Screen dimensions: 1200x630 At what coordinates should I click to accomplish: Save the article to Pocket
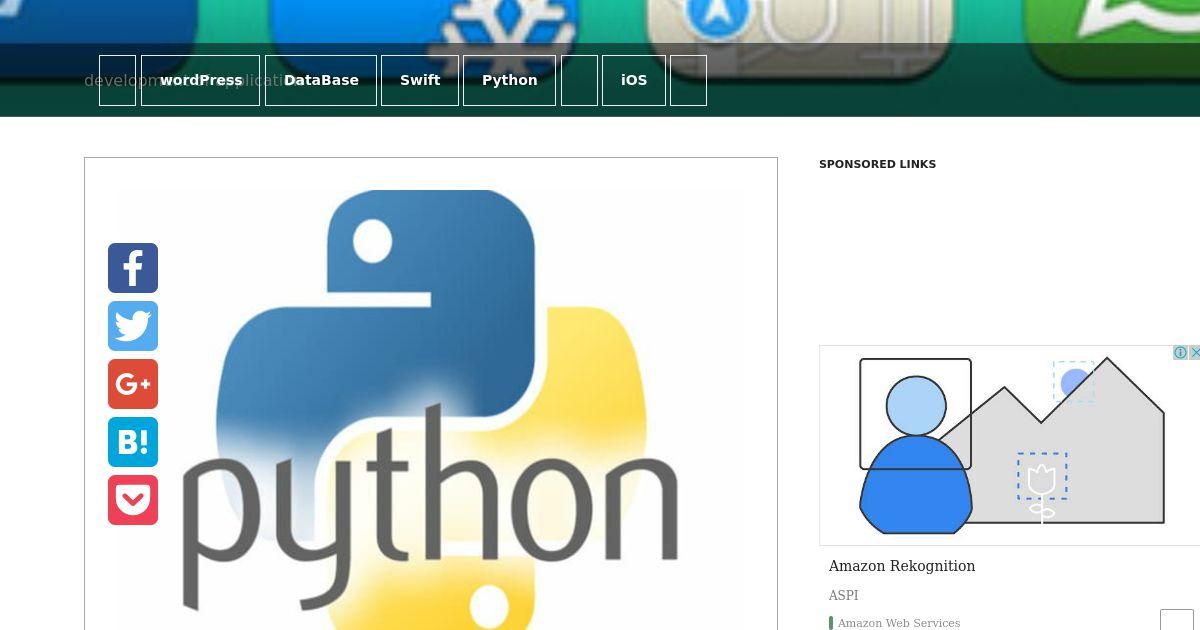pyautogui.click(x=133, y=500)
